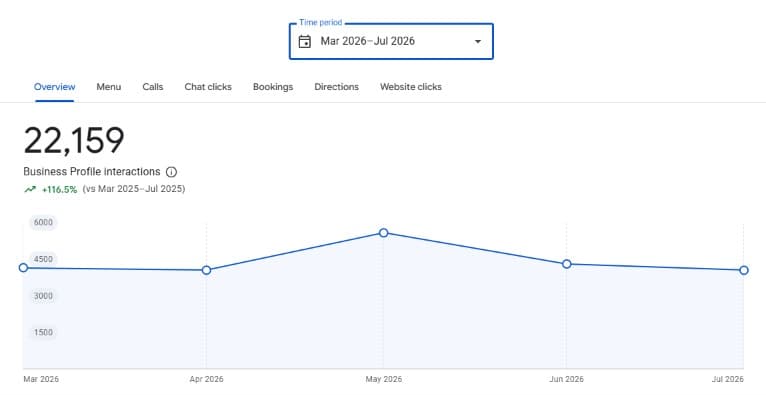Click the May 2026 x-axis label
The height and width of the screenshot is (395, 766).
pos(383,379)
